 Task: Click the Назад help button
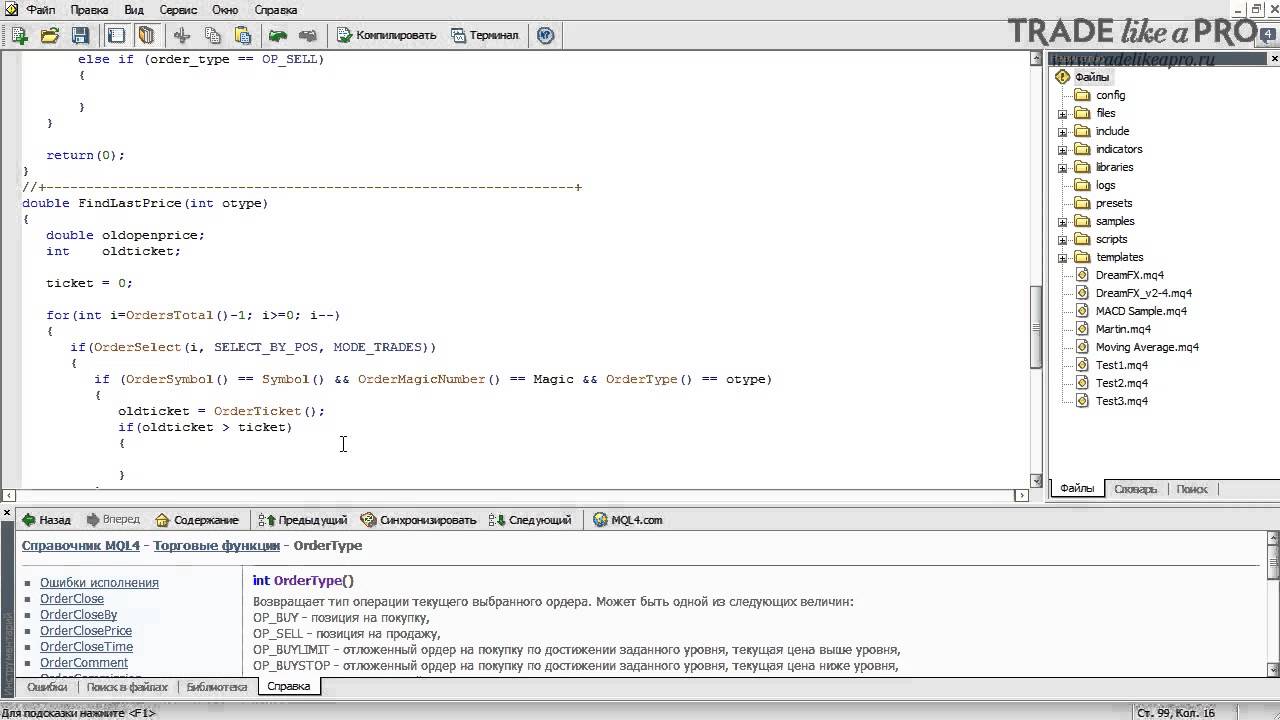[47, 520]
